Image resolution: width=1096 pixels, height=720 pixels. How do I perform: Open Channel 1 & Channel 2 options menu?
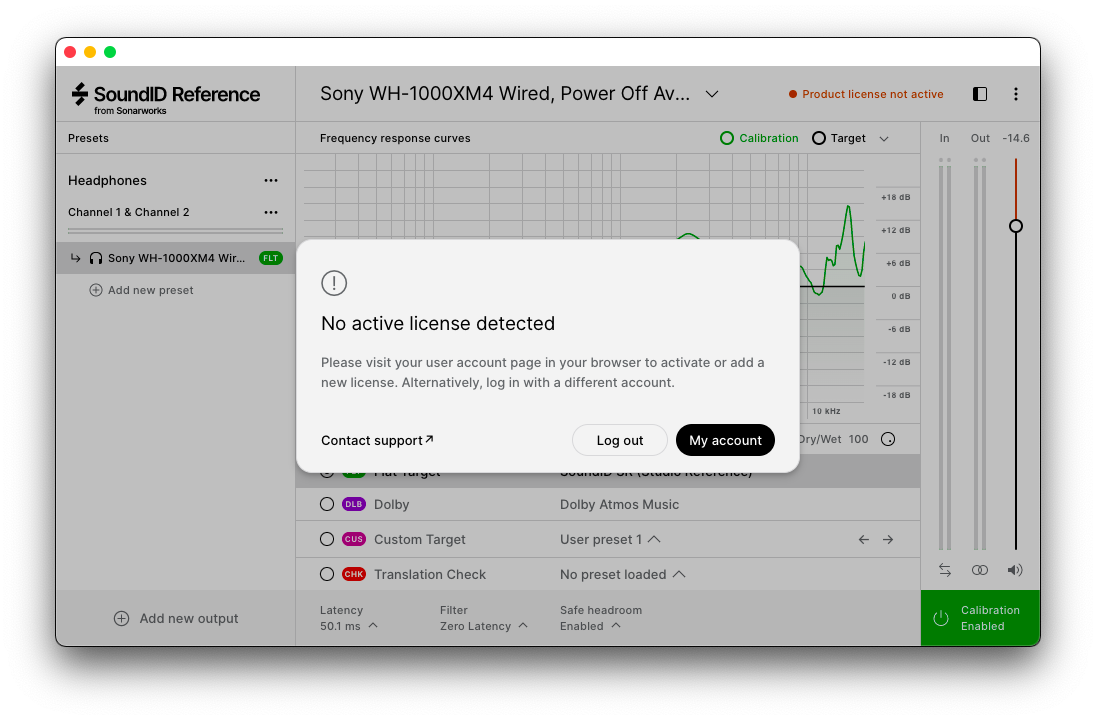(x=271, y=213)
